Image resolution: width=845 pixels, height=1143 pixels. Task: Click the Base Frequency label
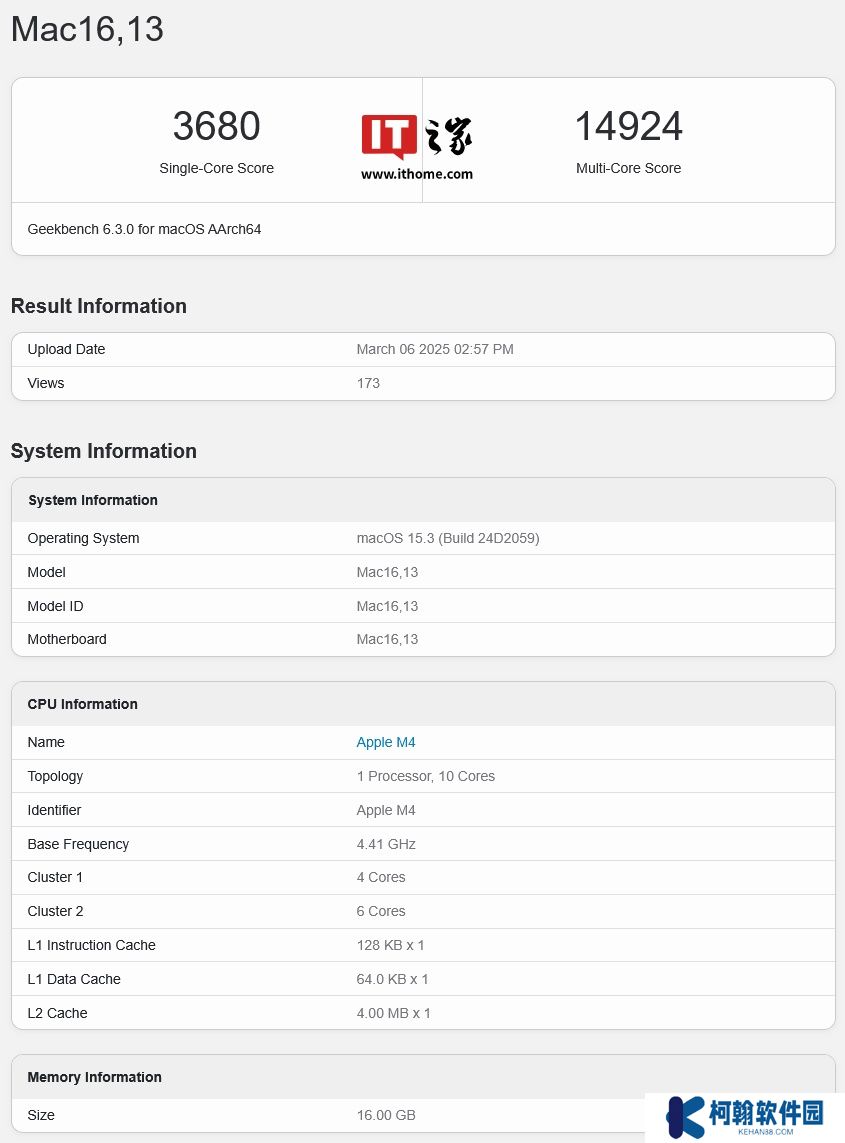tap(78, 844)
